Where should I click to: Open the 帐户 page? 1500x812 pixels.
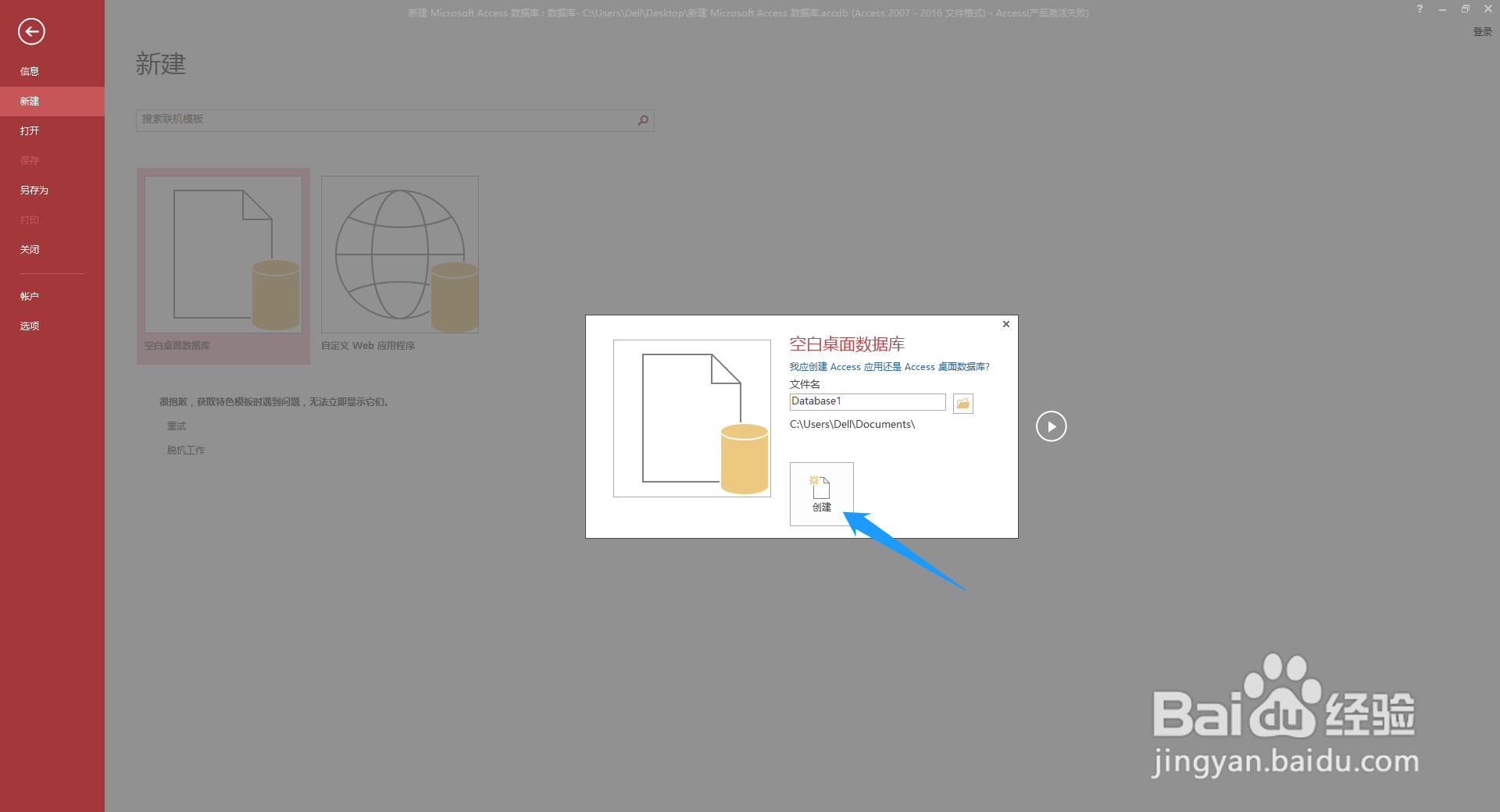coord(52,296)
